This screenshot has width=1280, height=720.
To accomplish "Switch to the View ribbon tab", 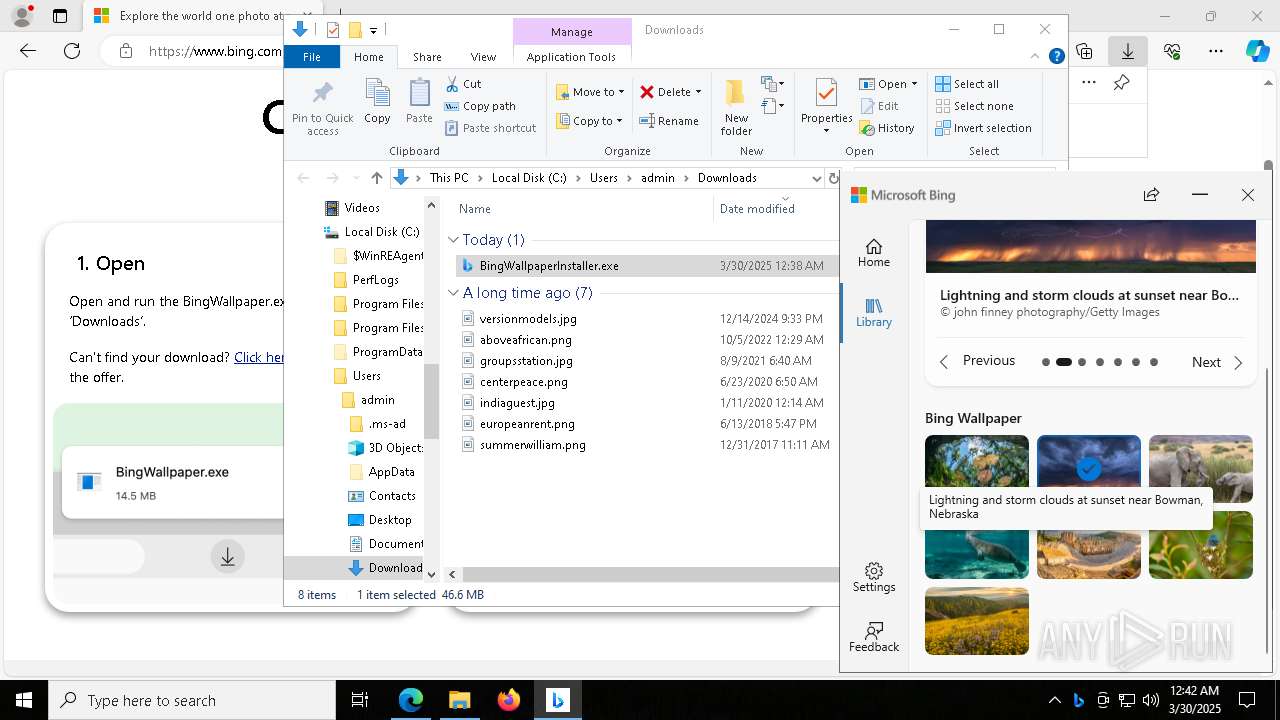I will [483, 57].
